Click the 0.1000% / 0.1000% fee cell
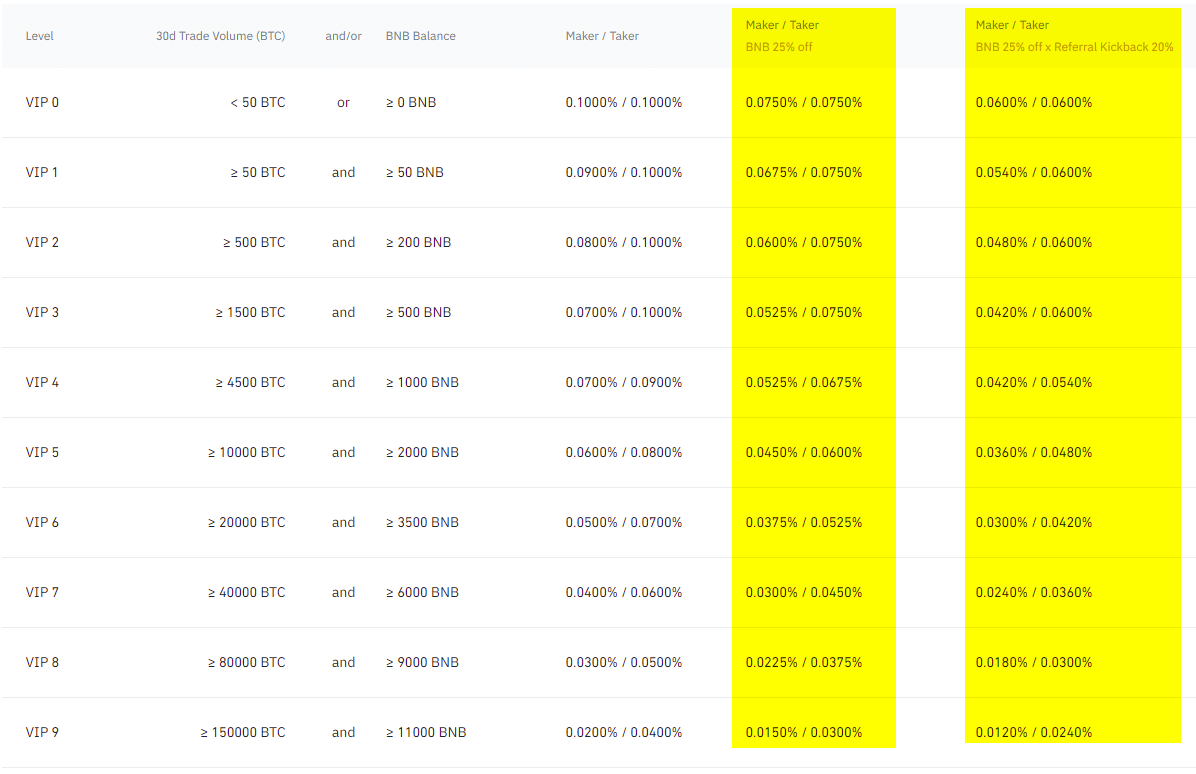 click(623, 102)
